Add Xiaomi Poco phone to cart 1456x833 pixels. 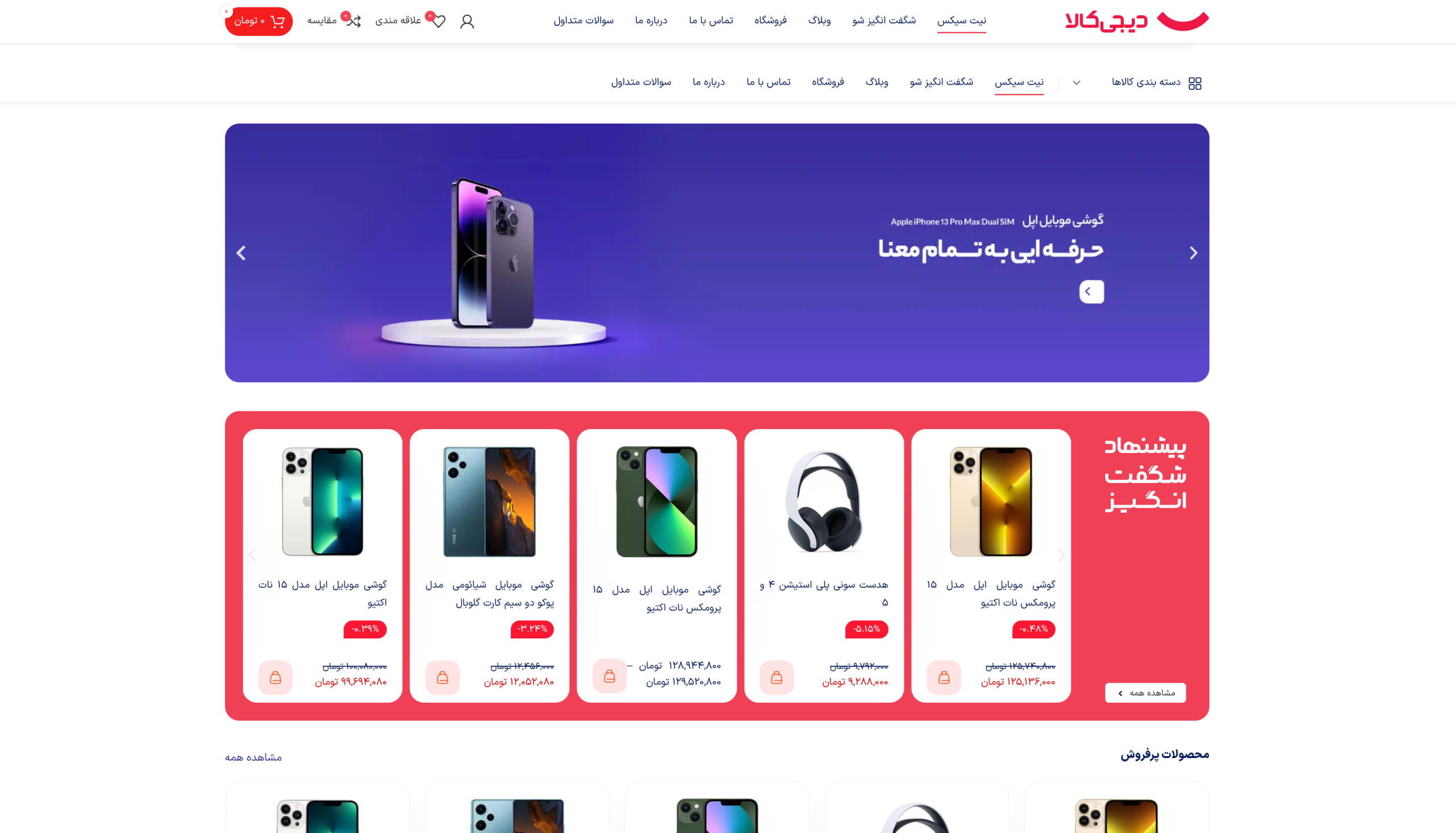point(442,678)
